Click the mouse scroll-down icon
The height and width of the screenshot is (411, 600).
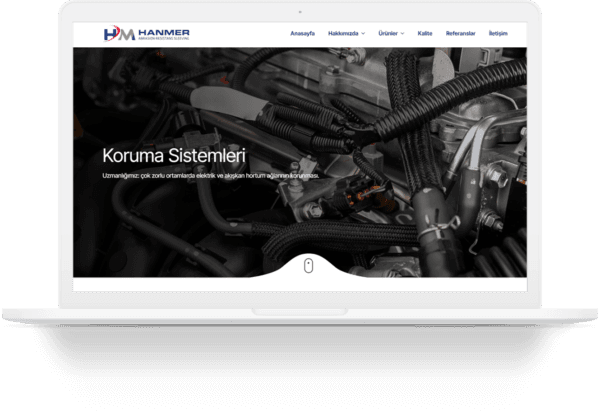309,266
